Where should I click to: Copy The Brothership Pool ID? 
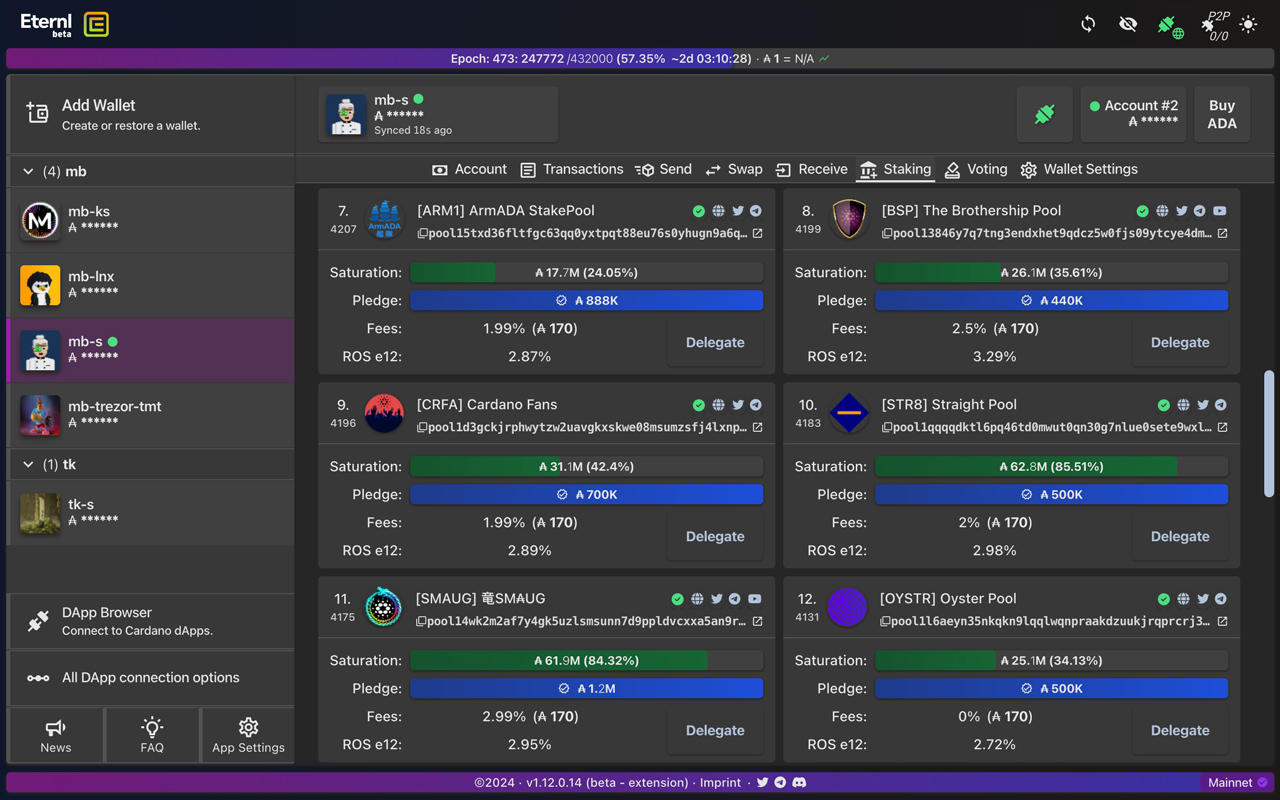[888, 233]
